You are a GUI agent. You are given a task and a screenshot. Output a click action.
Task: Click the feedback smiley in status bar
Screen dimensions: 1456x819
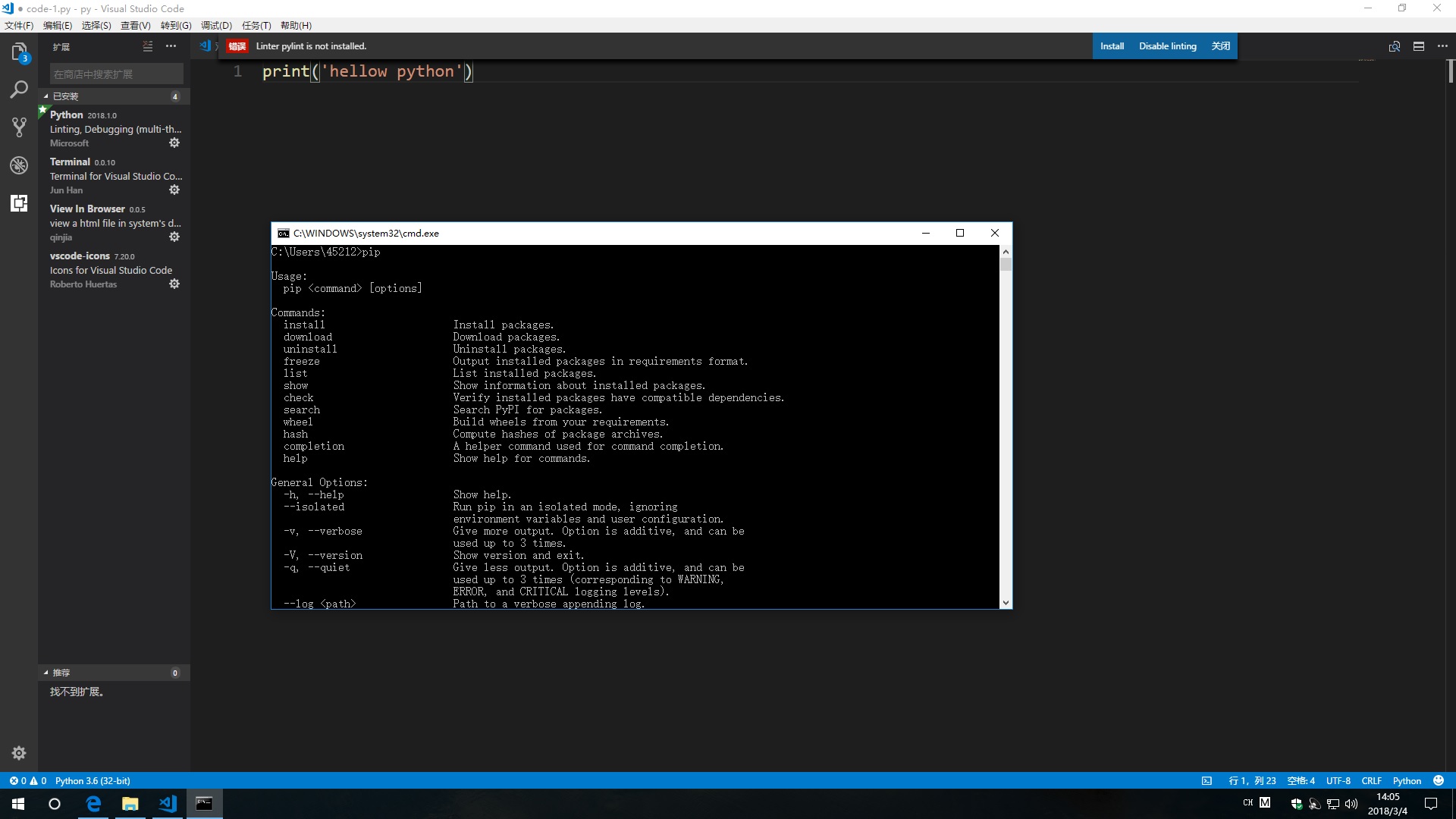[1439, 780]
